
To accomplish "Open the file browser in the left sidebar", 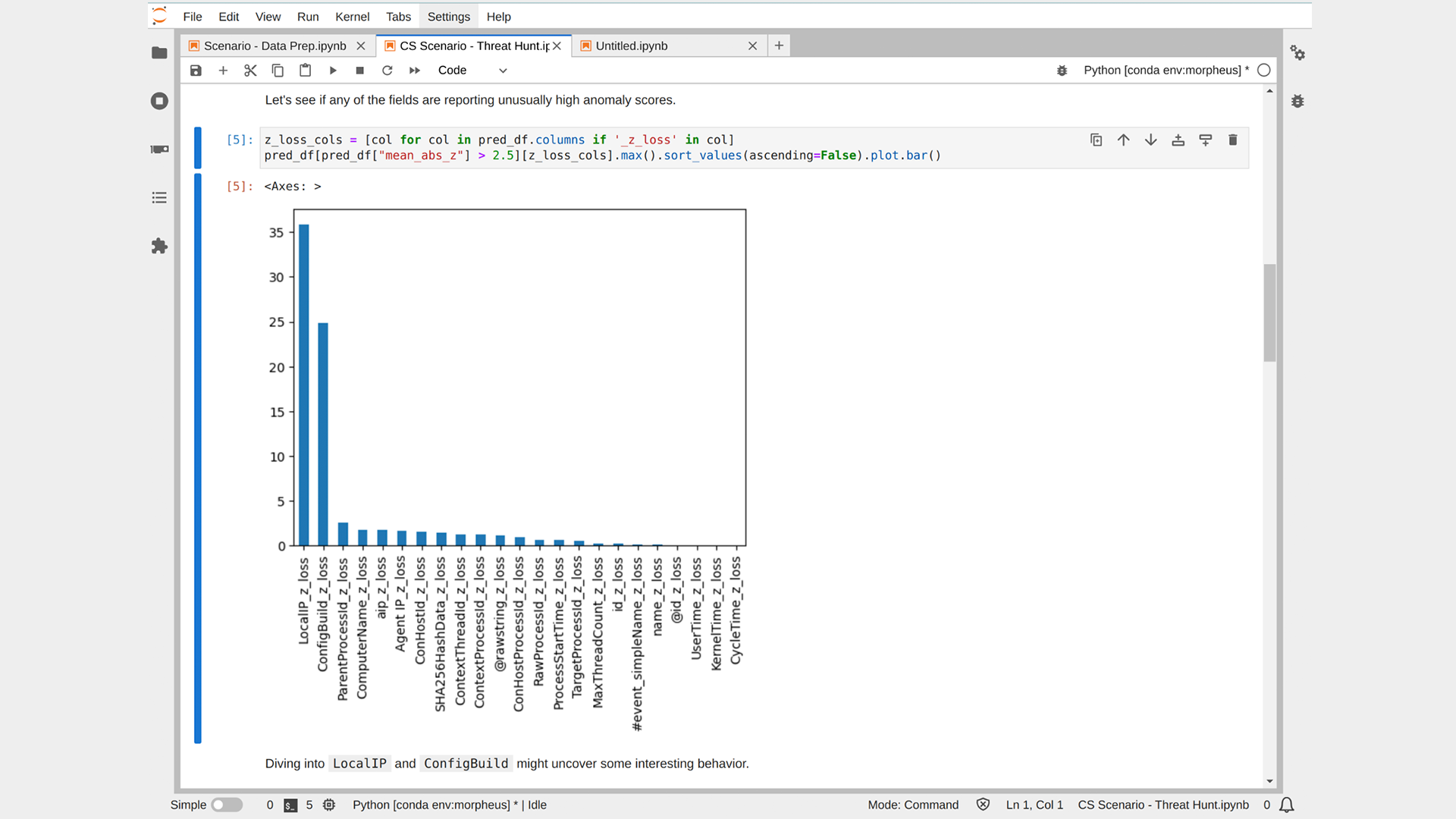I will [159, 52].
